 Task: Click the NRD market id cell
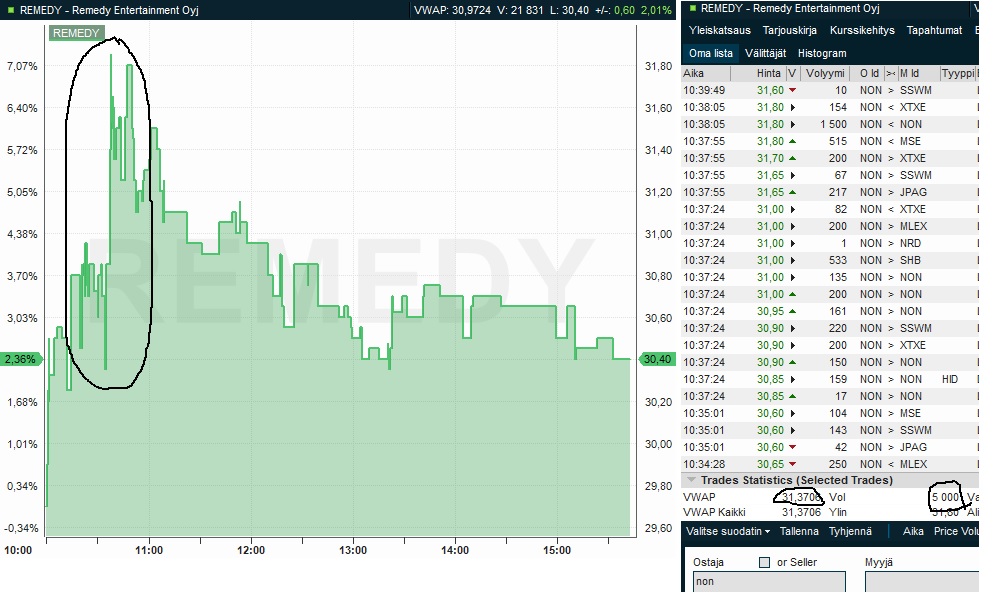coord(910,243)
